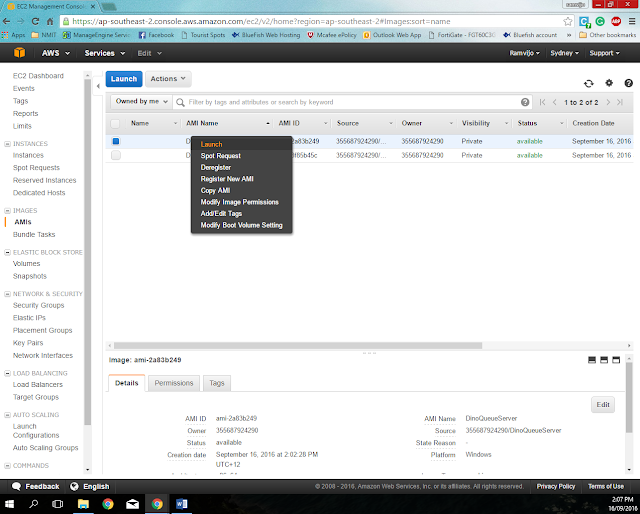640x514 pixels.
Task: Open File Explorer from the taskbar
Action: [83, 504]
